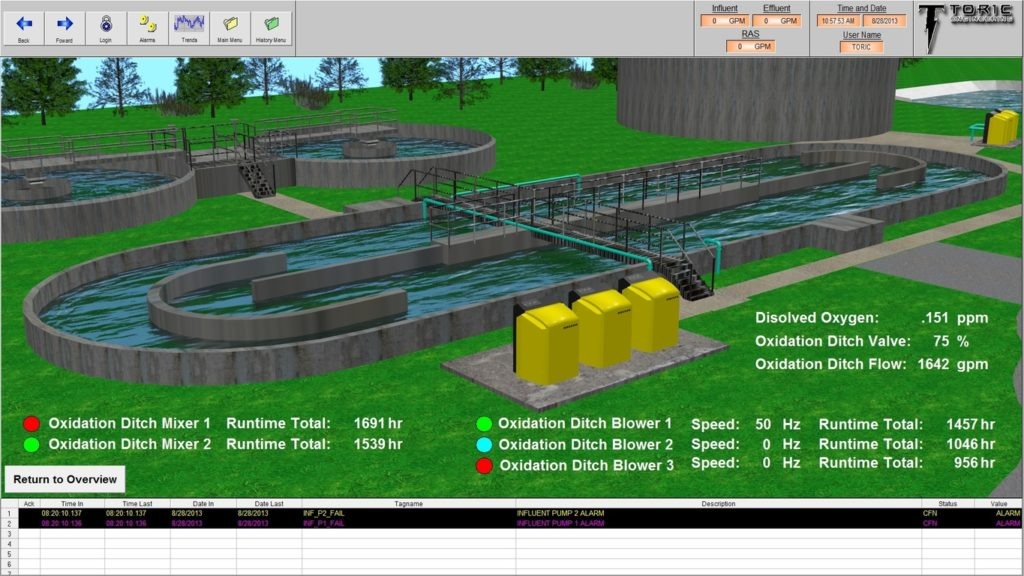Click the Toric Engineering logo
1024x576 pixels.
(968, 28)
